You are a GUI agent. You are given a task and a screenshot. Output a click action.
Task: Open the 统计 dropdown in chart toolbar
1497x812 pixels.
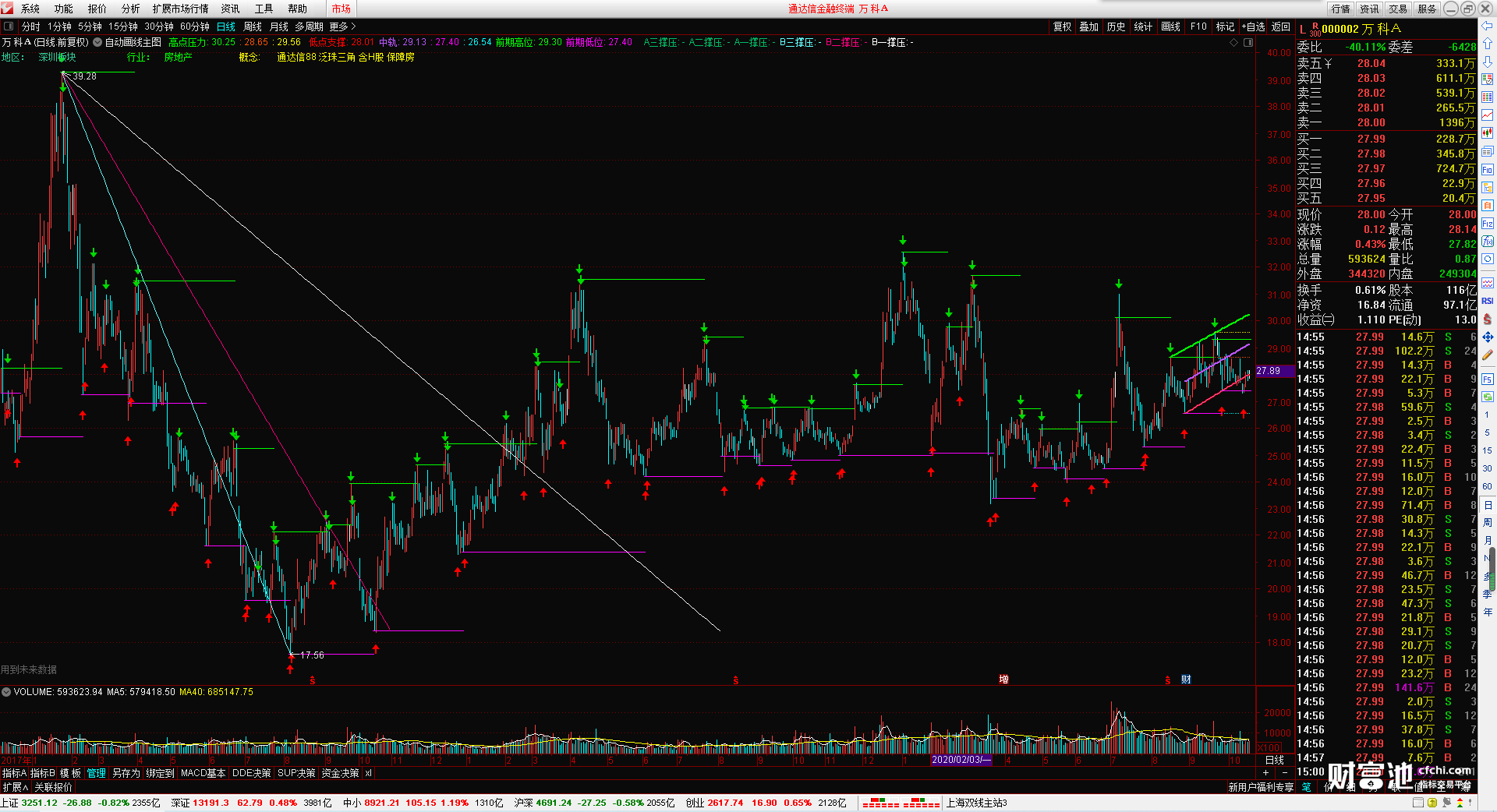point(1143,26)
